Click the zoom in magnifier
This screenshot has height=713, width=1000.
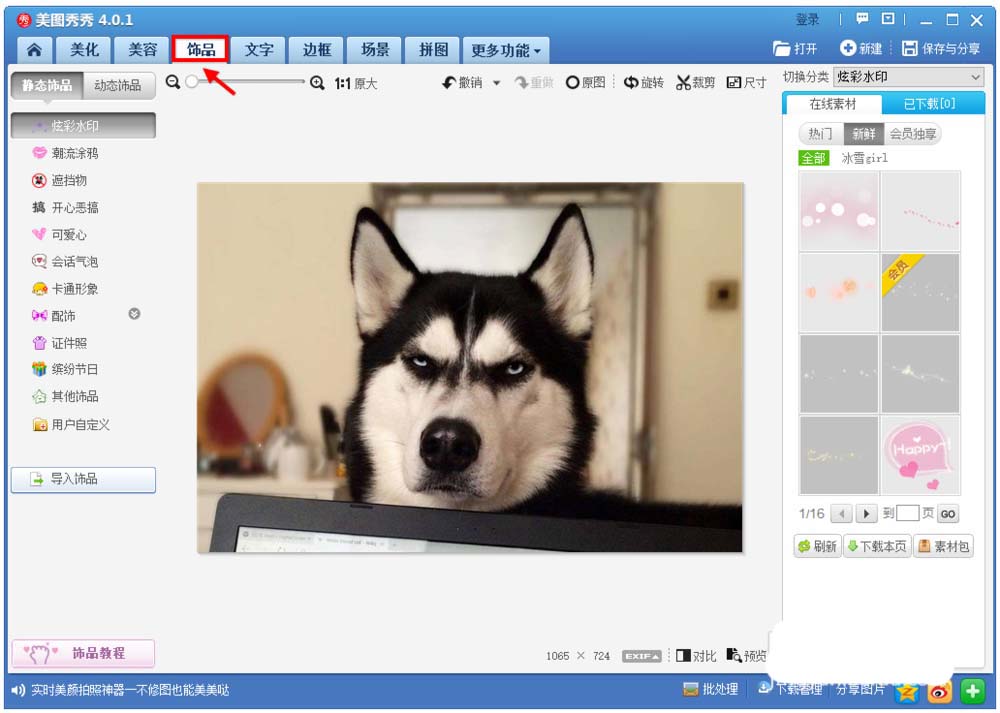(x=317, y=83)
